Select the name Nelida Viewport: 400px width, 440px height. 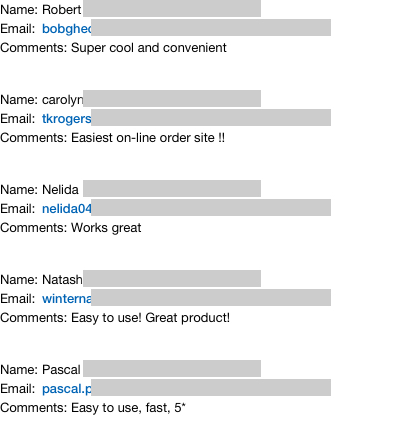[x=60, y=190]
